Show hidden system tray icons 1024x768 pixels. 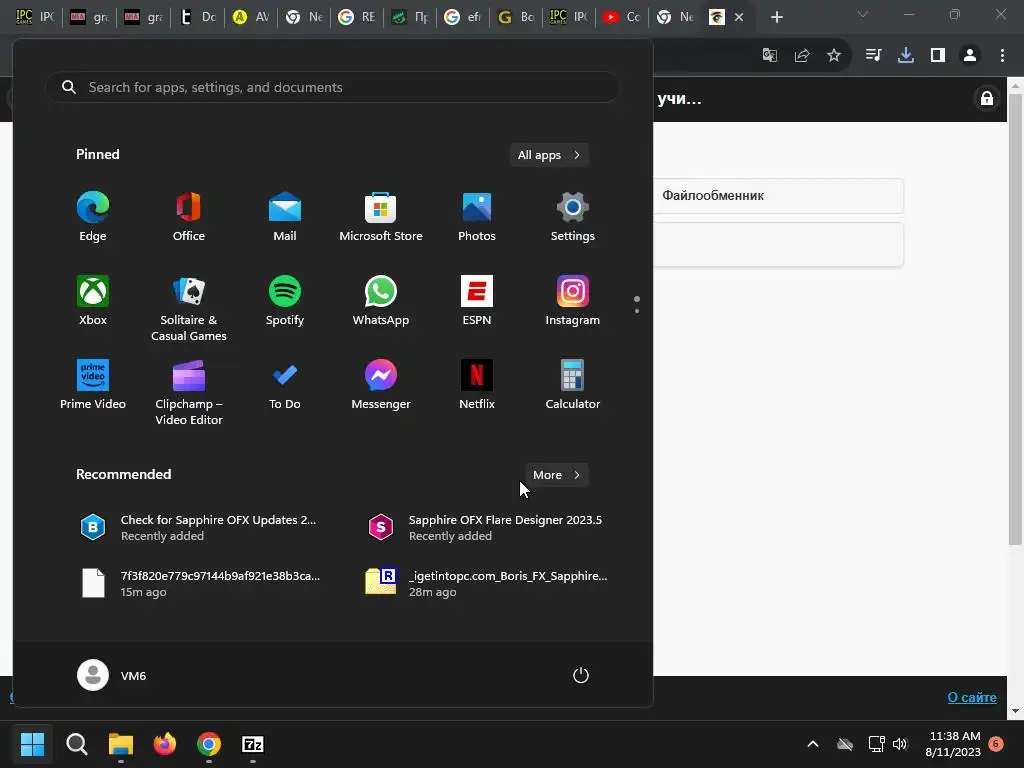(813, 744)
